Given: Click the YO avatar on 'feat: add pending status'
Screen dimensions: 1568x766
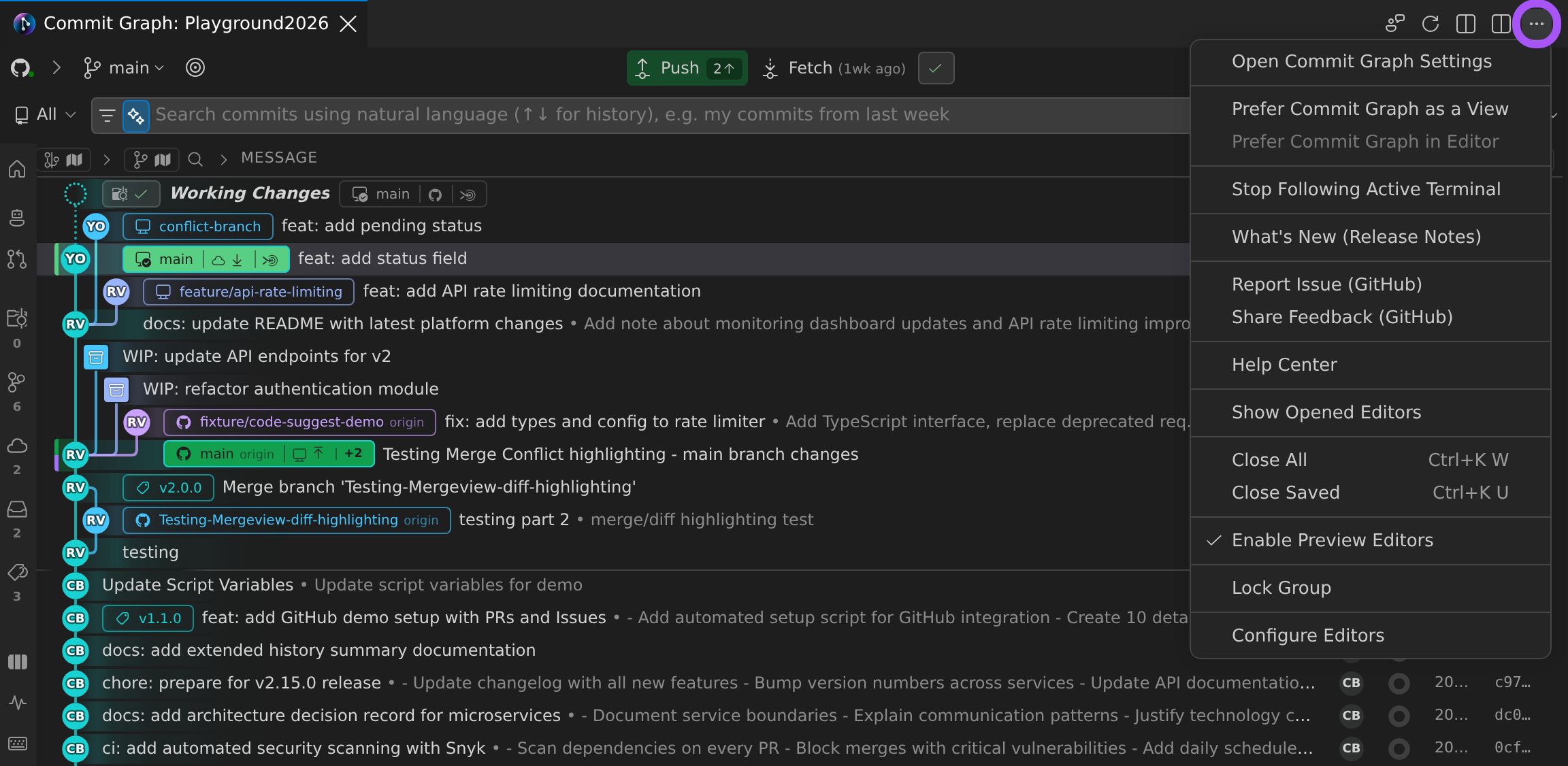Looking at the screenshot, I should 96,227.
